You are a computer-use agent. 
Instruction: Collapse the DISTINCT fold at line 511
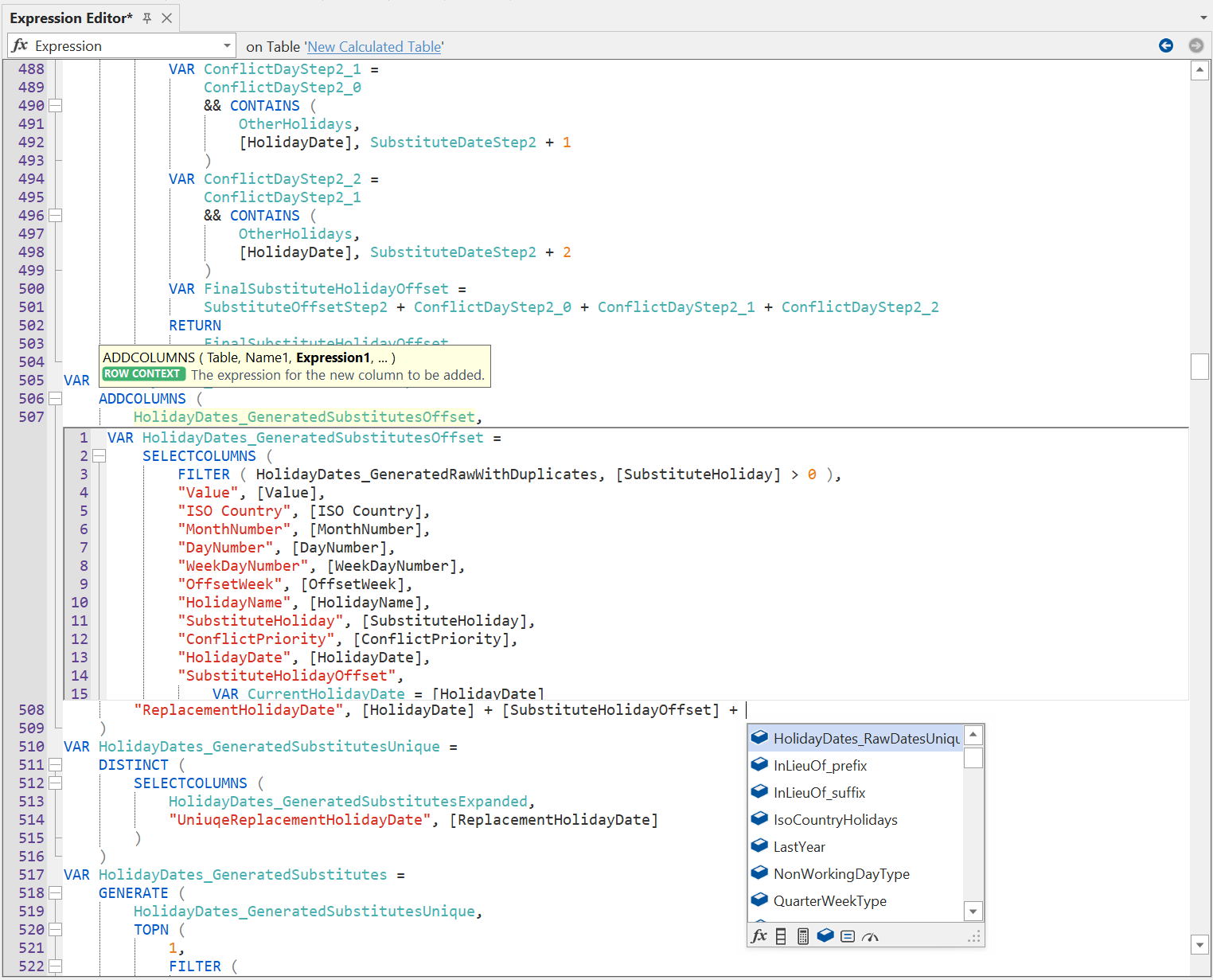55,764
